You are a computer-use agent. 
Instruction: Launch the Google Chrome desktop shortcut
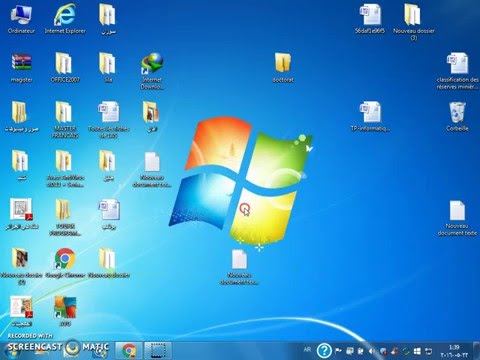point(65,263)
